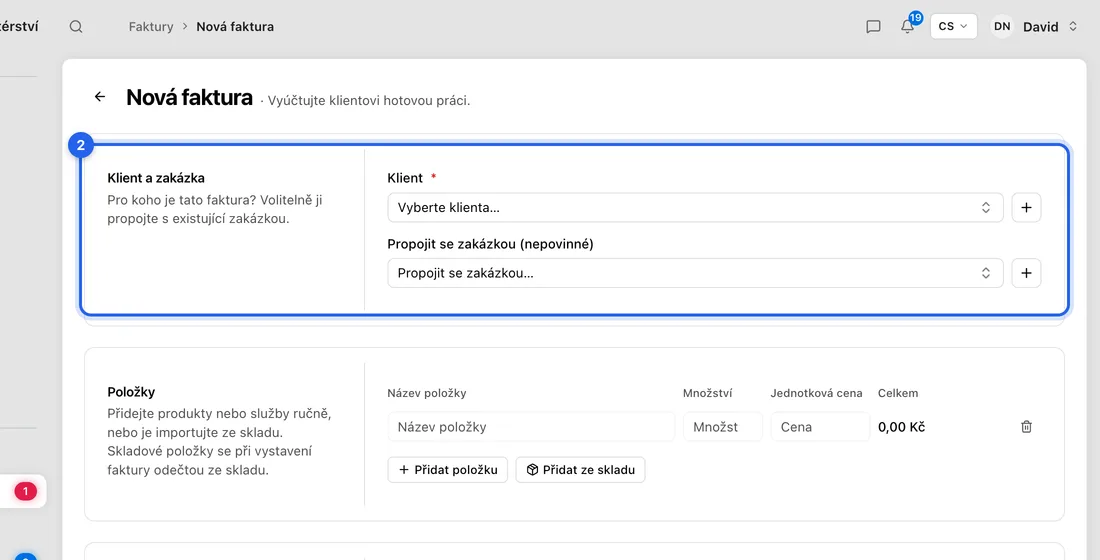The image size is (1100, 560).
Task: Open the chat messages icon
Action: pos(873,27)
